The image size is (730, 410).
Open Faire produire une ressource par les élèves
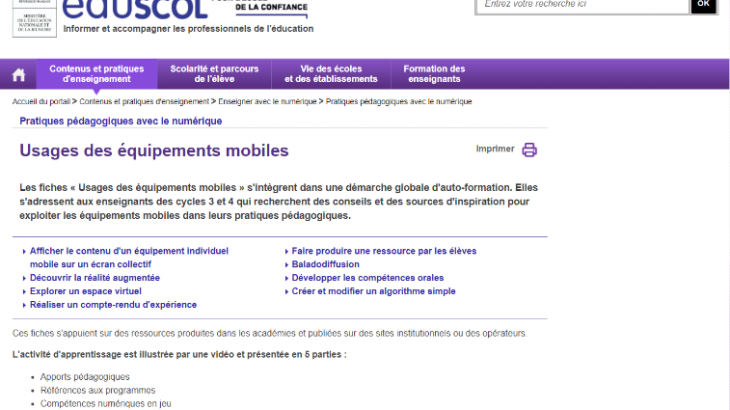click(x=383, y=250)
